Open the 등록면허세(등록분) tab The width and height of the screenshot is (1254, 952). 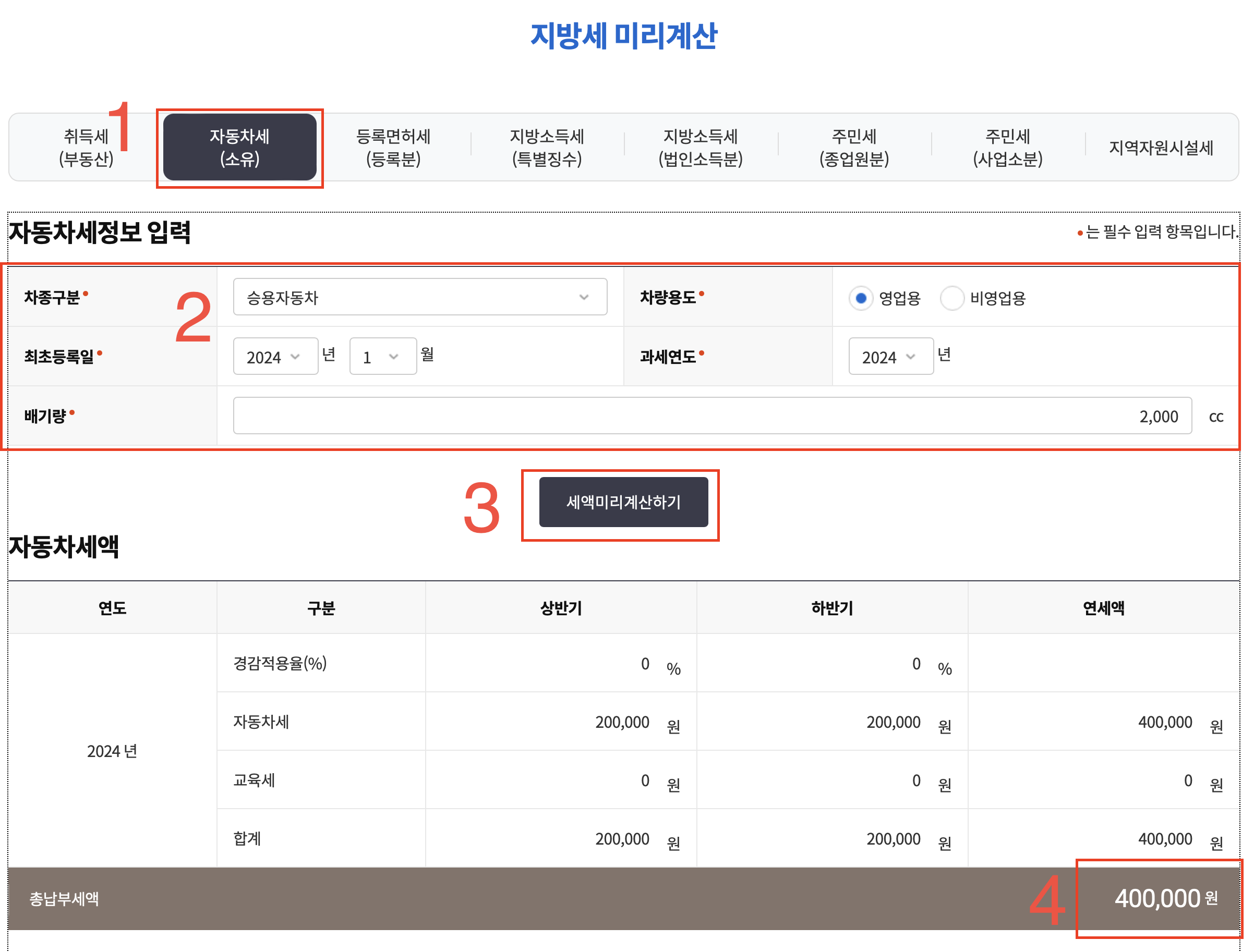click(393, 148)
